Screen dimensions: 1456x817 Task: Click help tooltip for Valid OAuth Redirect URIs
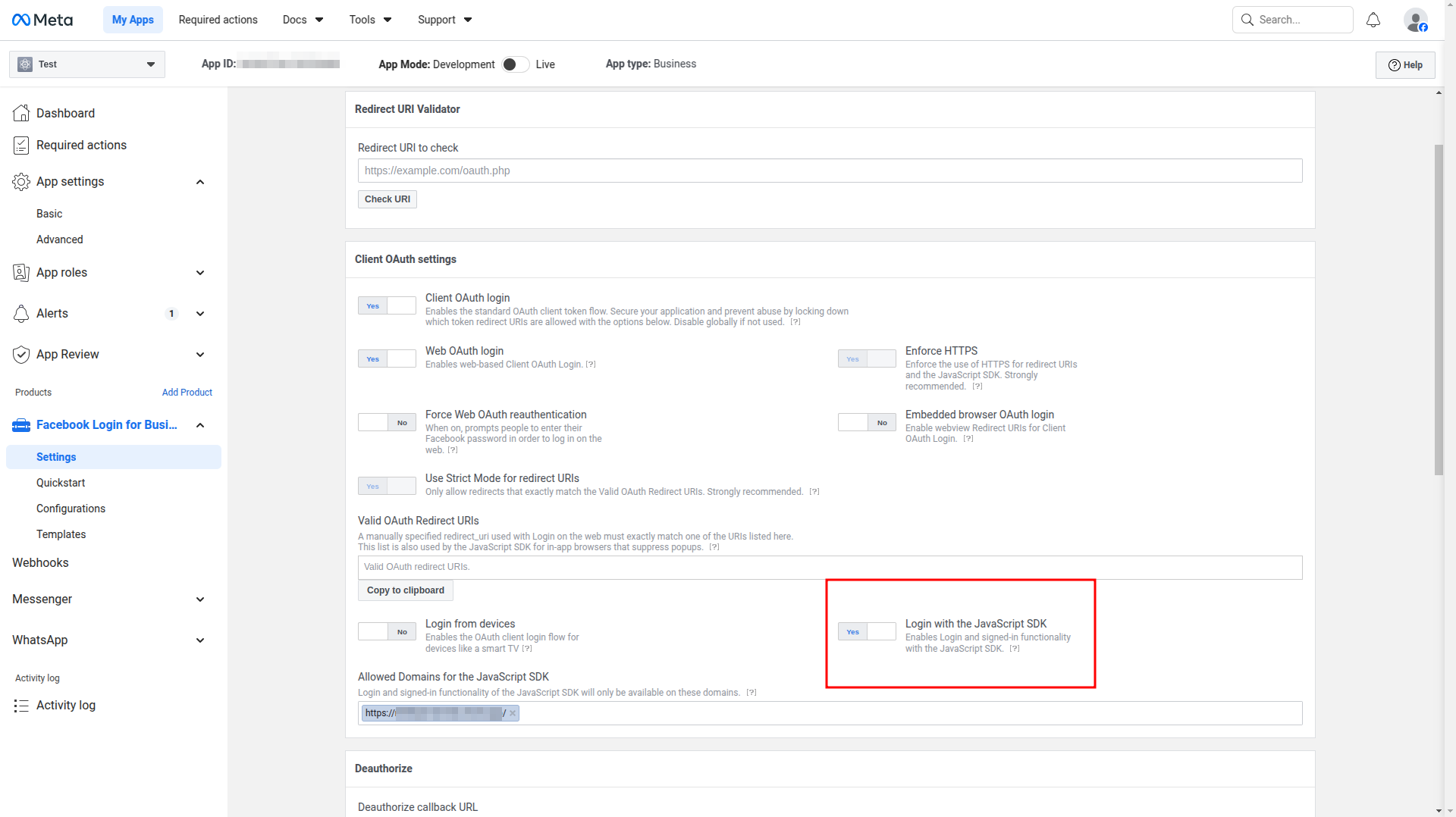click(x=714, y=547)
